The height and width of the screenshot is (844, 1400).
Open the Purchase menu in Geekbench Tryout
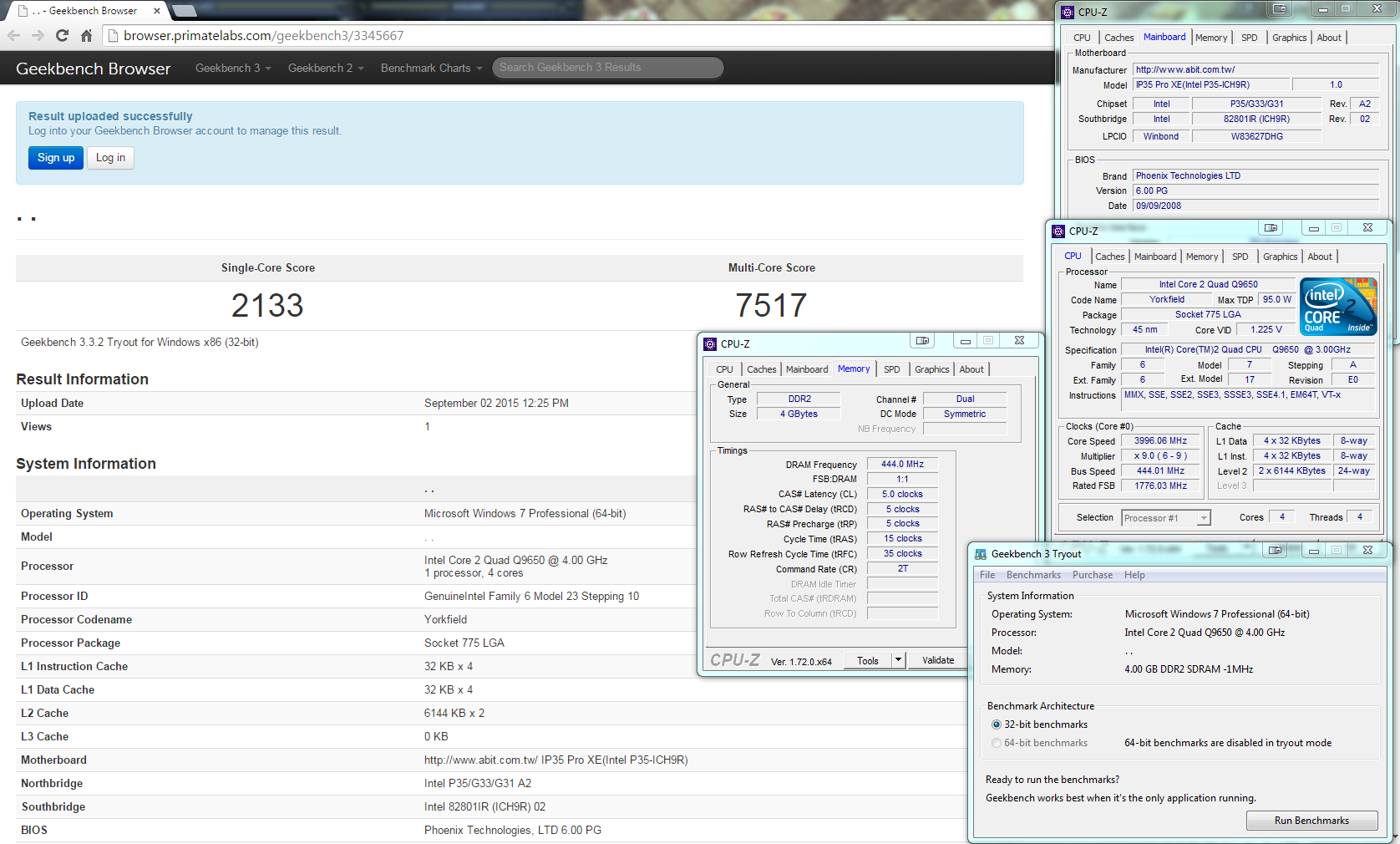click(1093, 575)
